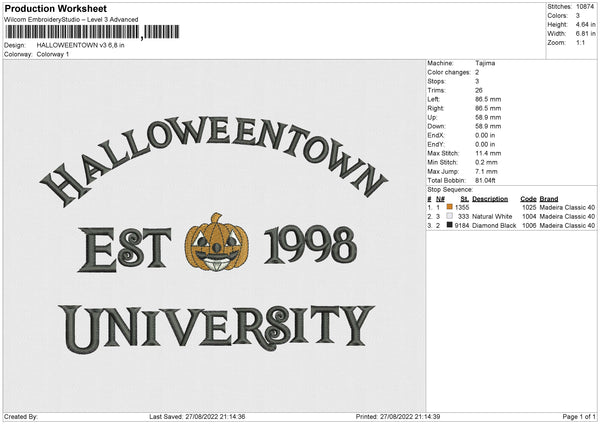Viewport: 600px width, 424px height.
Task: Click the 'Up:' label
Action: 432,117
